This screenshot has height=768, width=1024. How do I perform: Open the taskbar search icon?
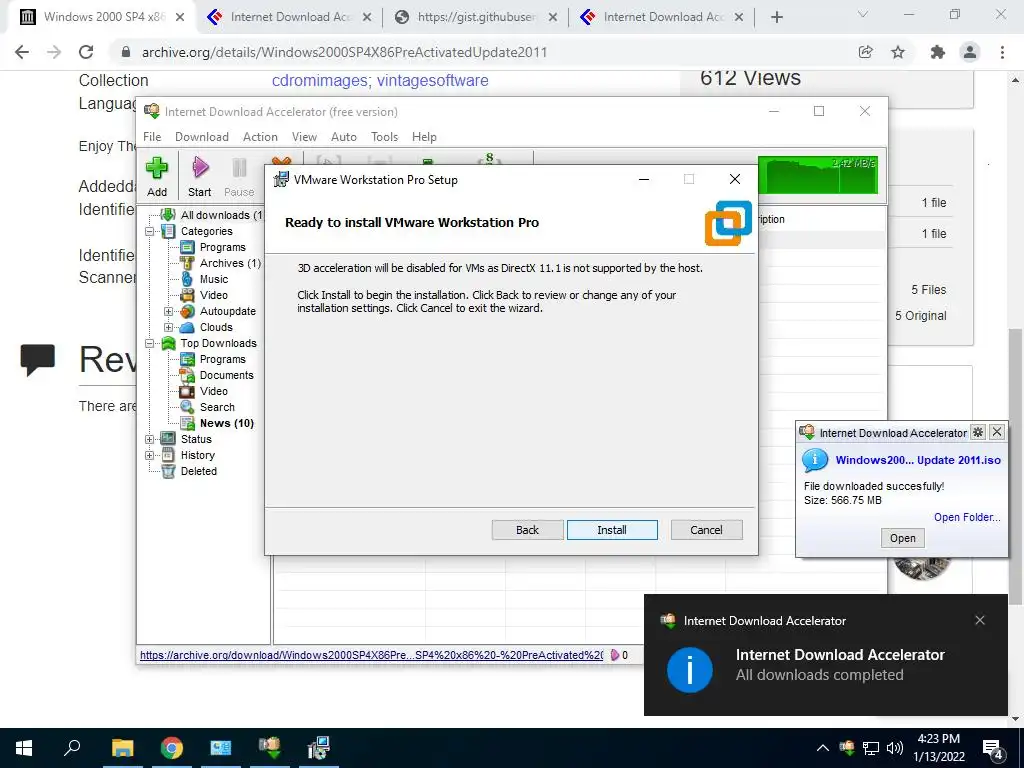pyautogui.click(x=72, y=747)
